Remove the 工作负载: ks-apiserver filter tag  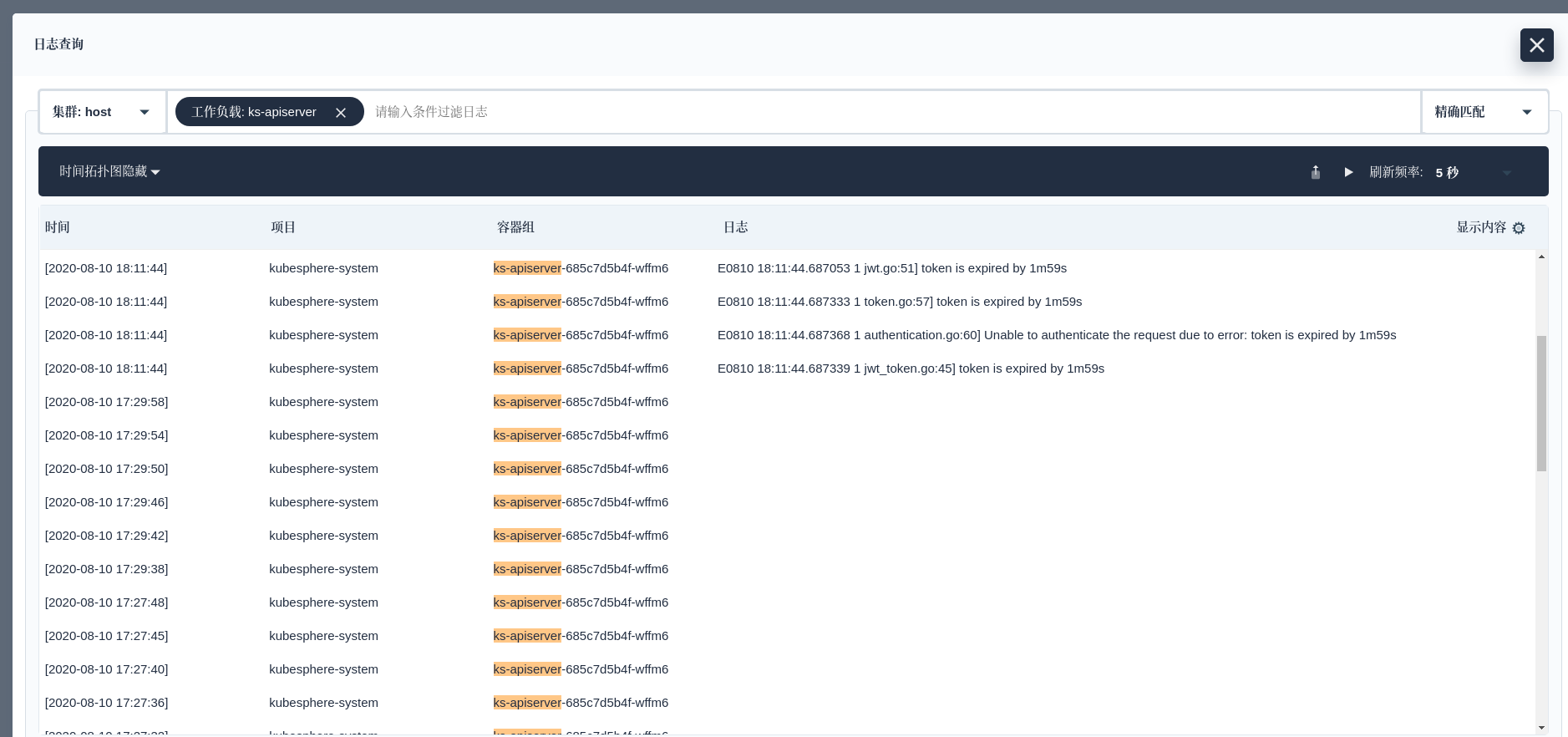[341, 113]
